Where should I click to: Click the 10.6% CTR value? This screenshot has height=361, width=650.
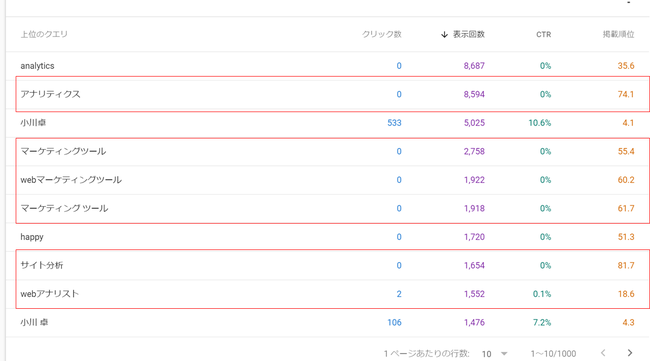click(x=540, y=123)
